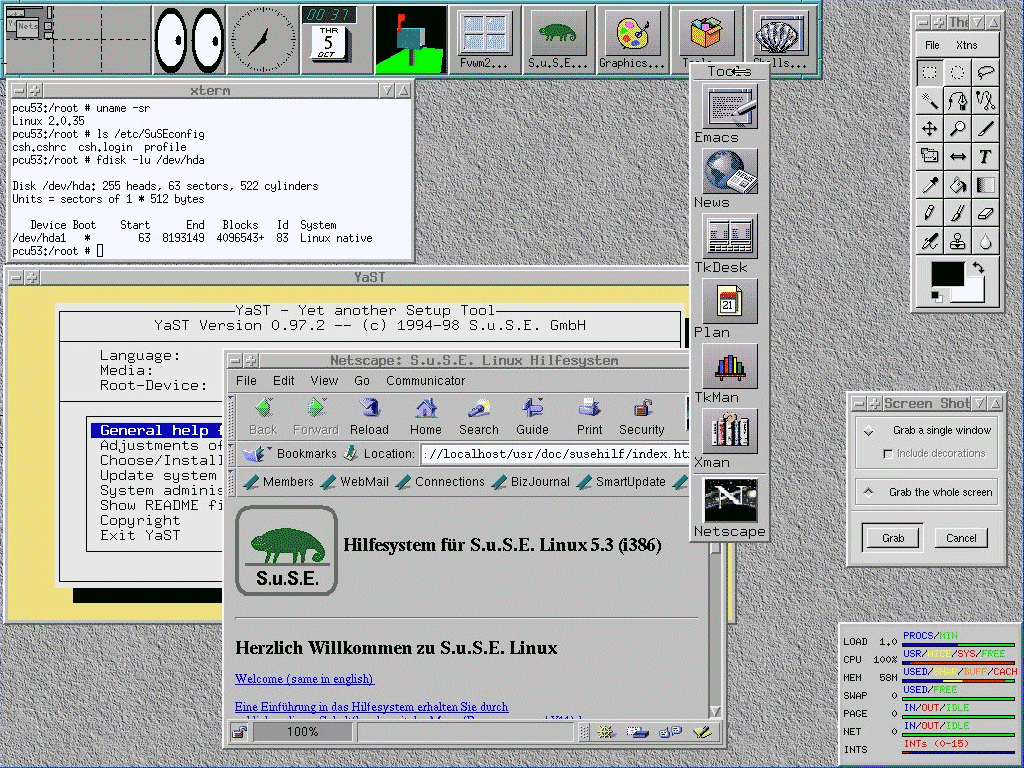1024x768 pixels.
Task: Choose the Bezier paths pen tool
Action: [957, 101]
